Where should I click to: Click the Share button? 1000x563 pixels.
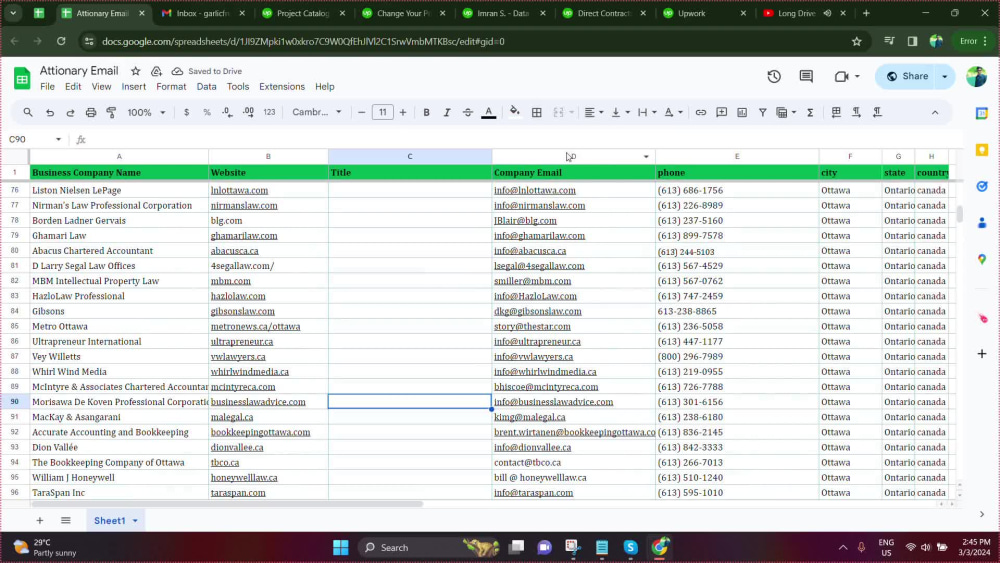click(x=907, y=77)
